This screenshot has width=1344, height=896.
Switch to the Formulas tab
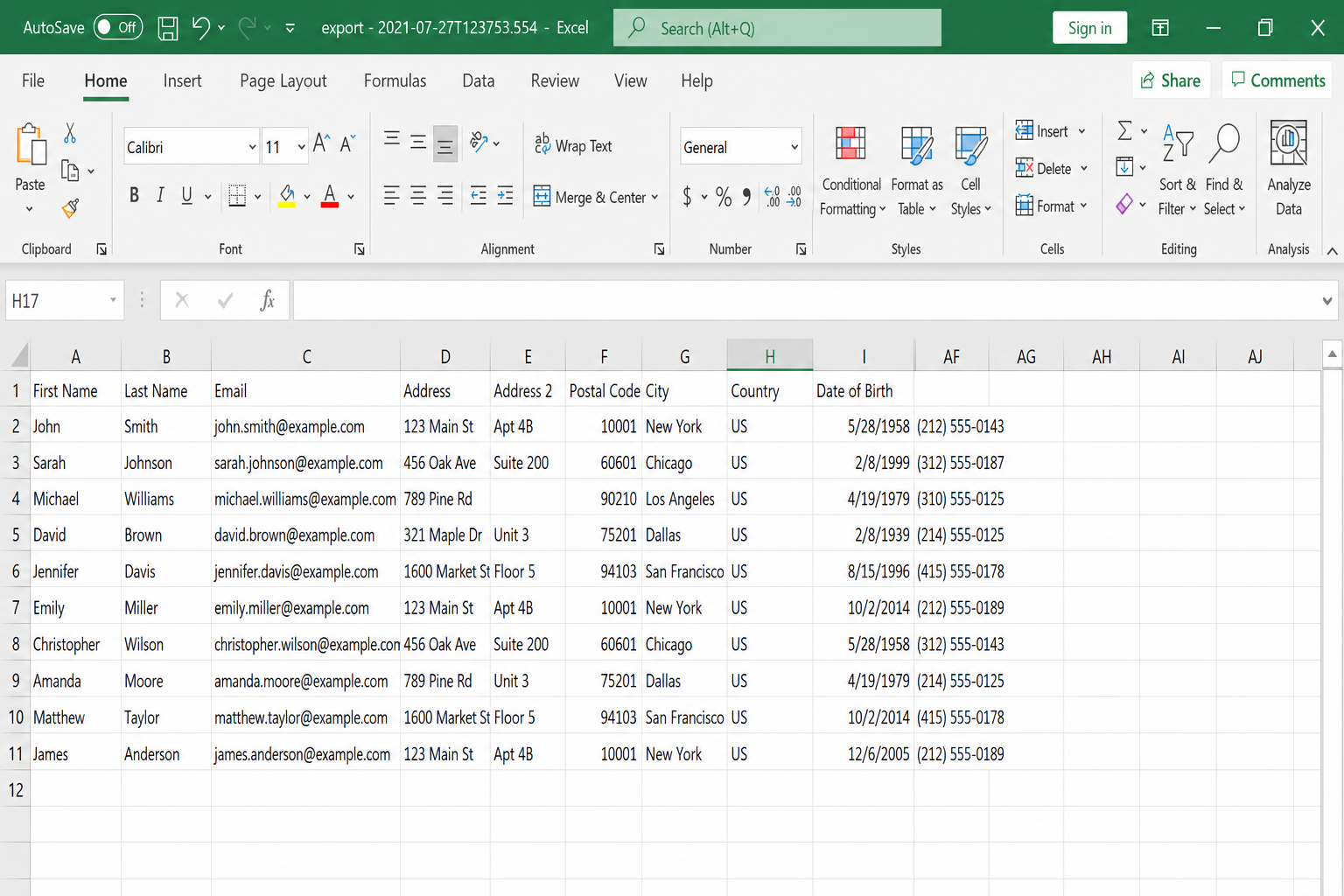coord(395,80)
